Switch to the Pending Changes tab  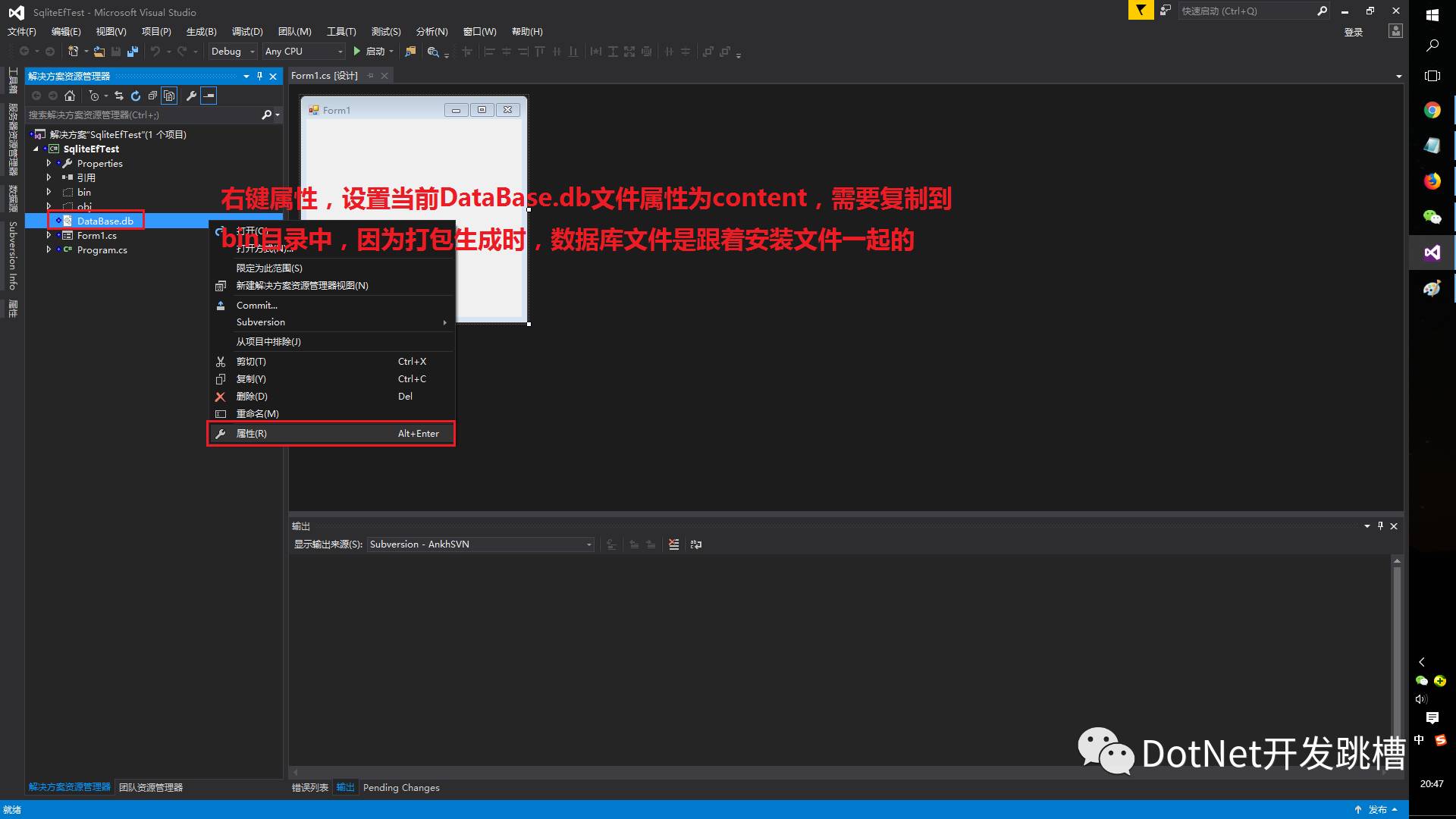pos(401,787)
